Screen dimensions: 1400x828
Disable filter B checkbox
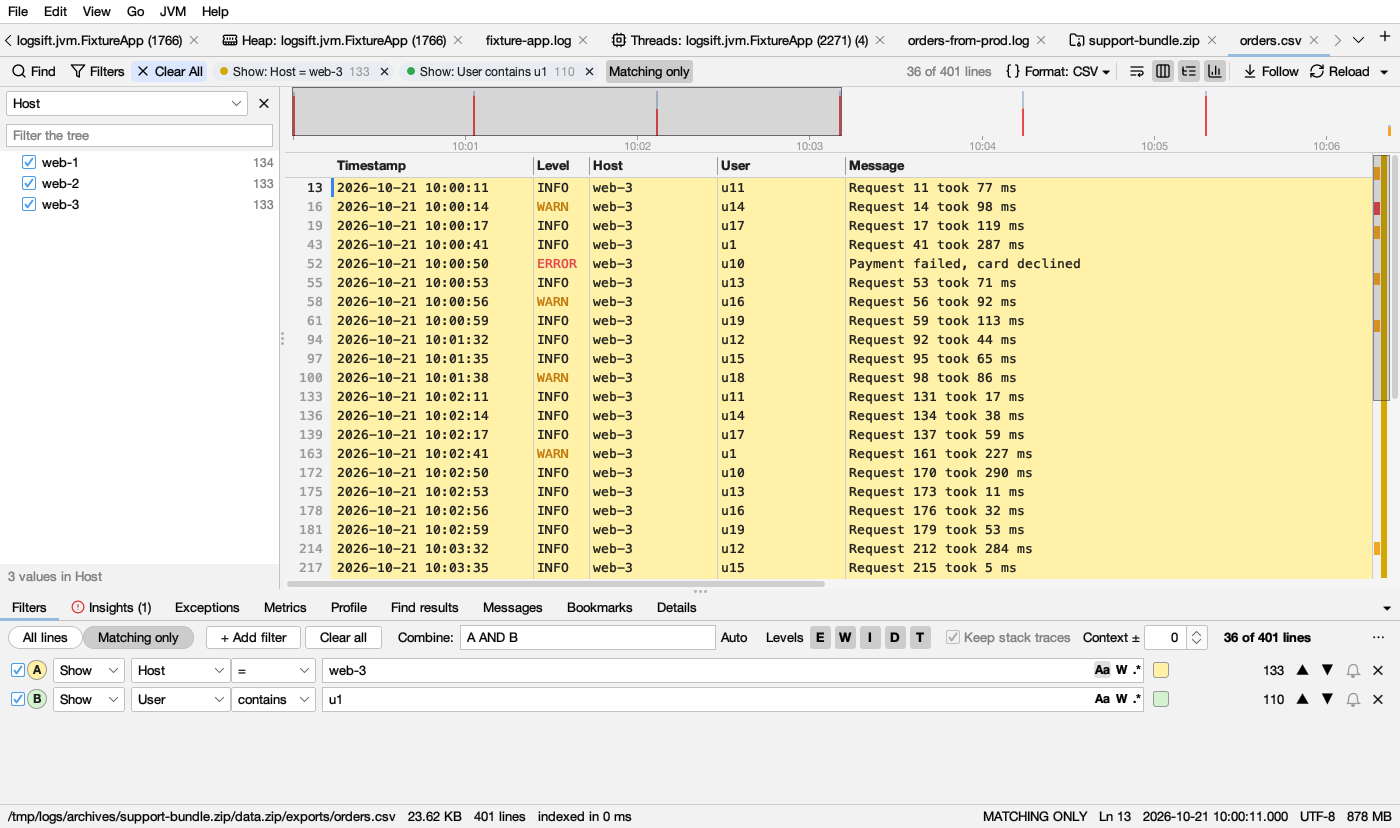(x=17, y=699)
